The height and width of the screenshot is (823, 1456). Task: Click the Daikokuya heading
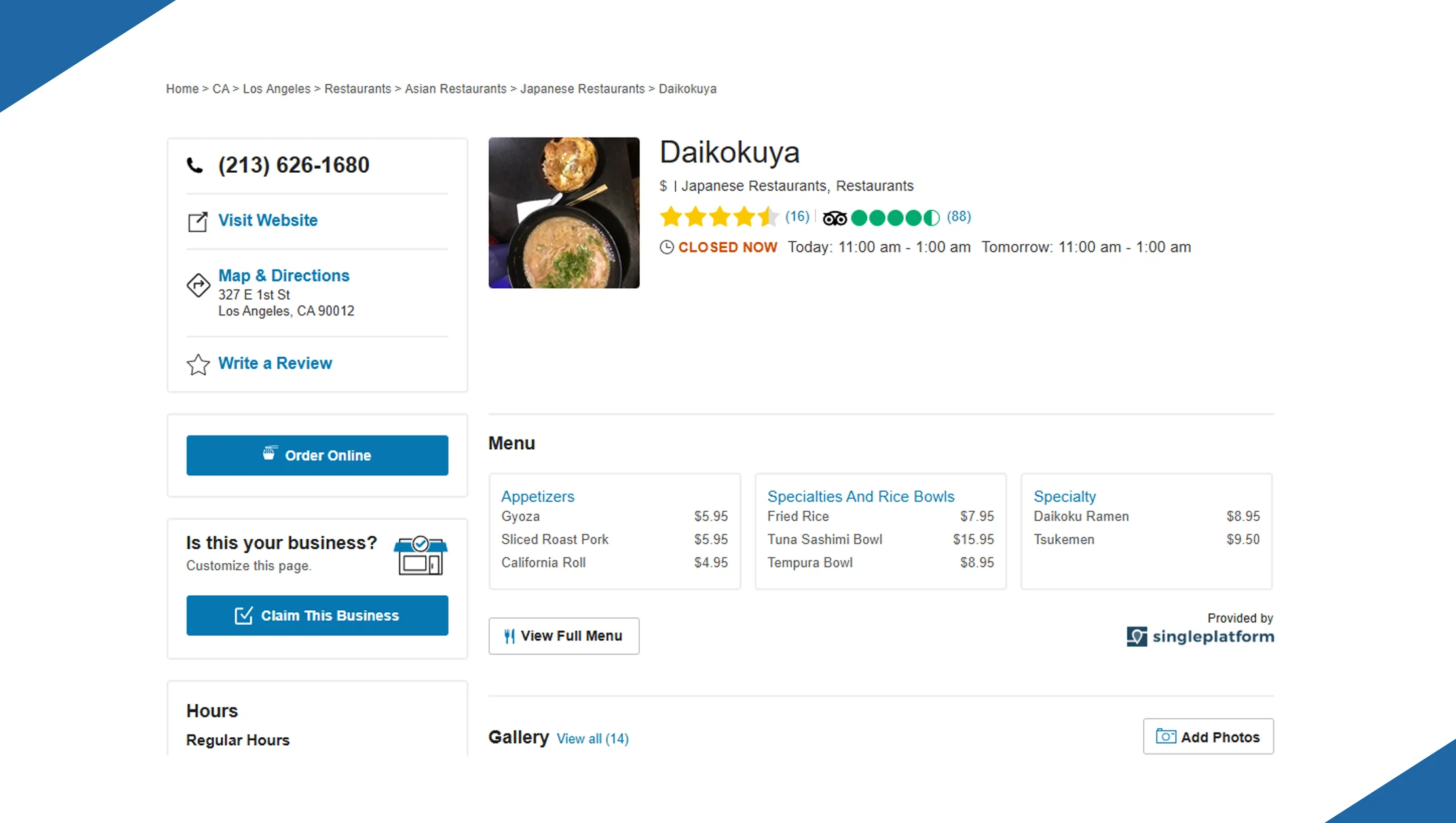click(730, 153)
